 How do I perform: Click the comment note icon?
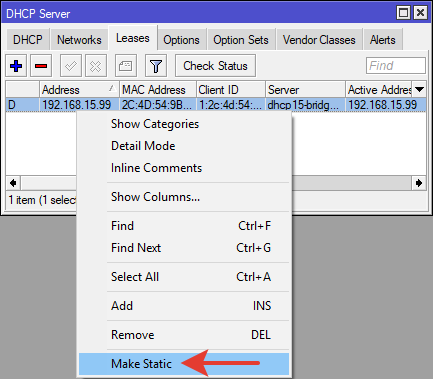click(126, 66)
